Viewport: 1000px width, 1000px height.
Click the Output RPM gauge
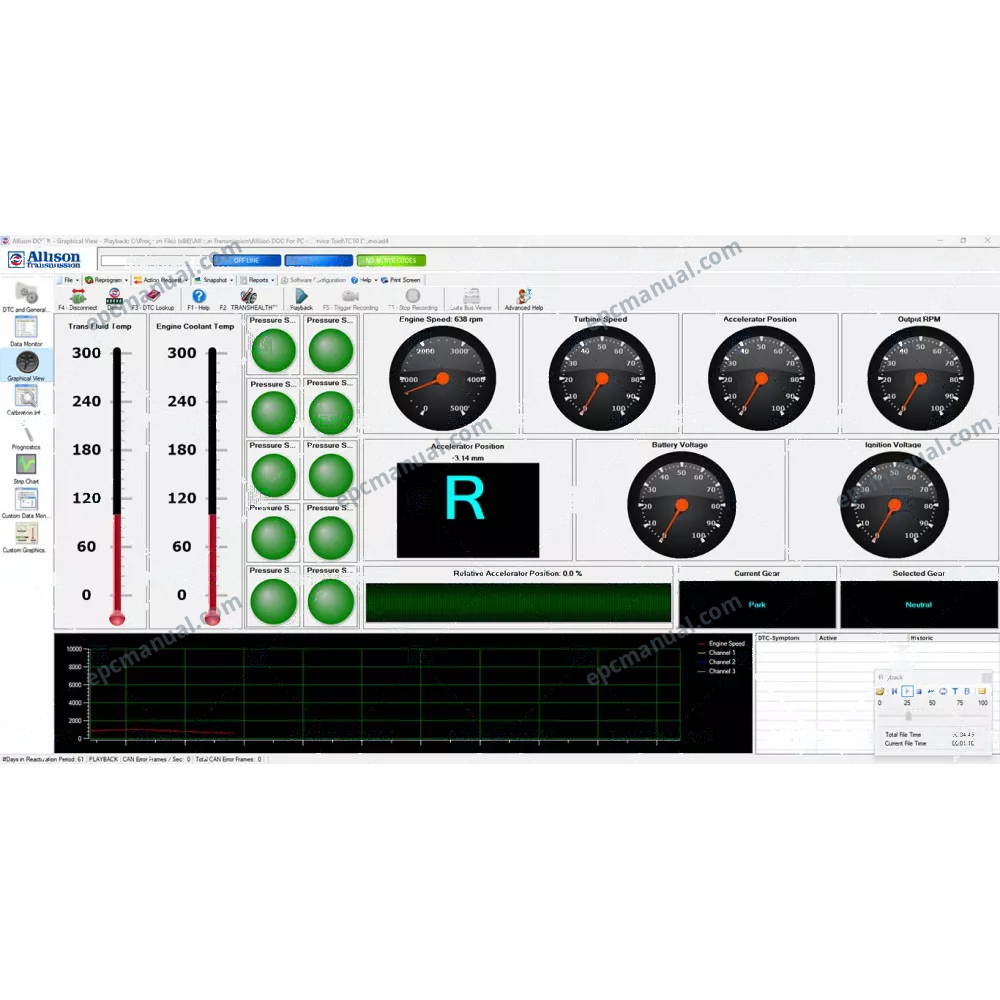920,379
